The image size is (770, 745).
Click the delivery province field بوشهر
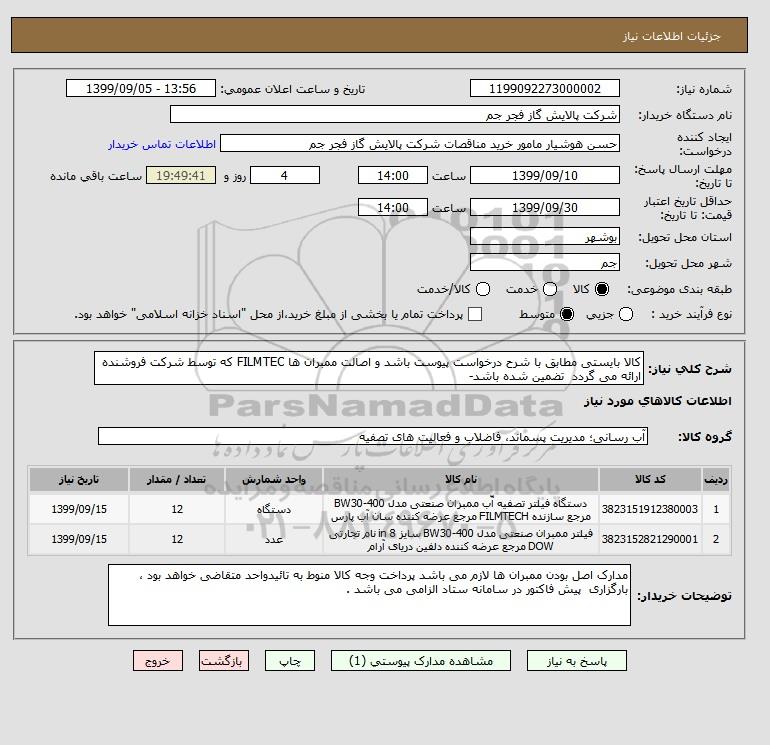[545, 237]
